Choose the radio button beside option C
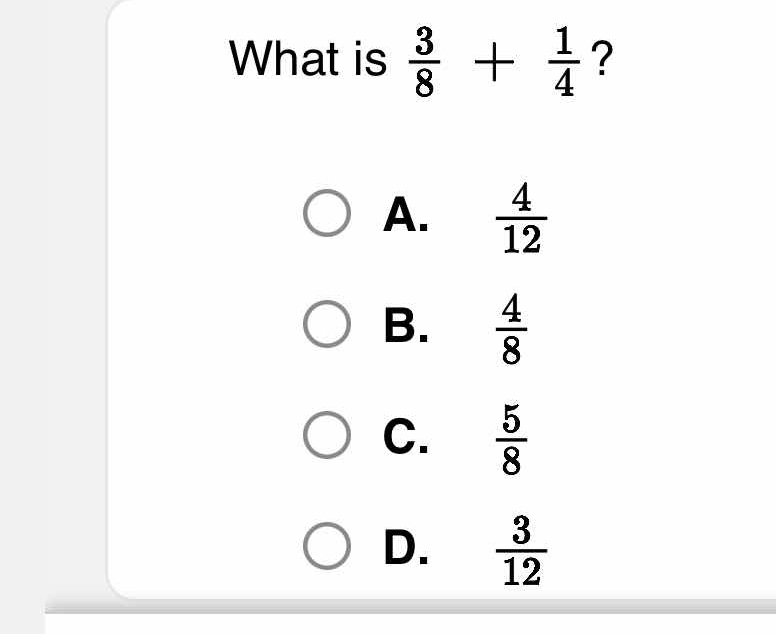This screenshot has width=776, height=634. point(327,435)
